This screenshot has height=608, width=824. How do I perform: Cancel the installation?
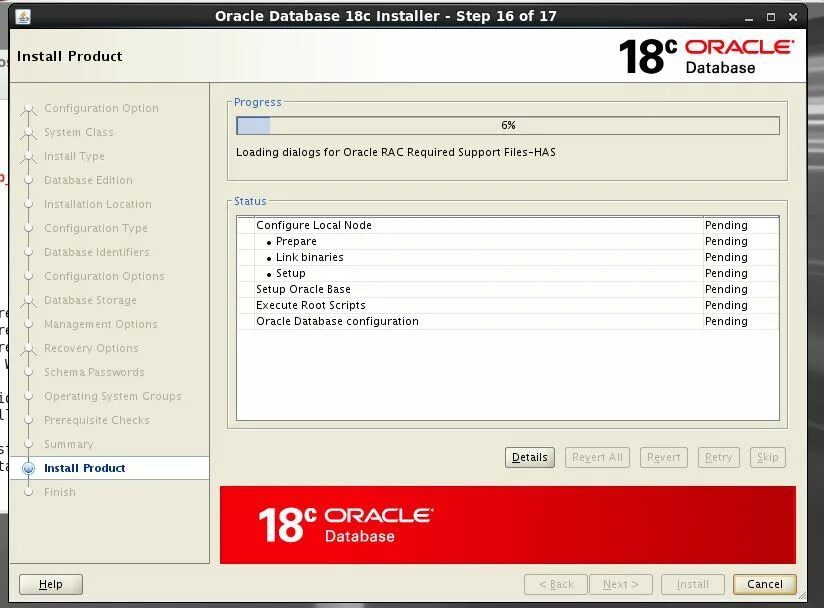tap(765, 584)
